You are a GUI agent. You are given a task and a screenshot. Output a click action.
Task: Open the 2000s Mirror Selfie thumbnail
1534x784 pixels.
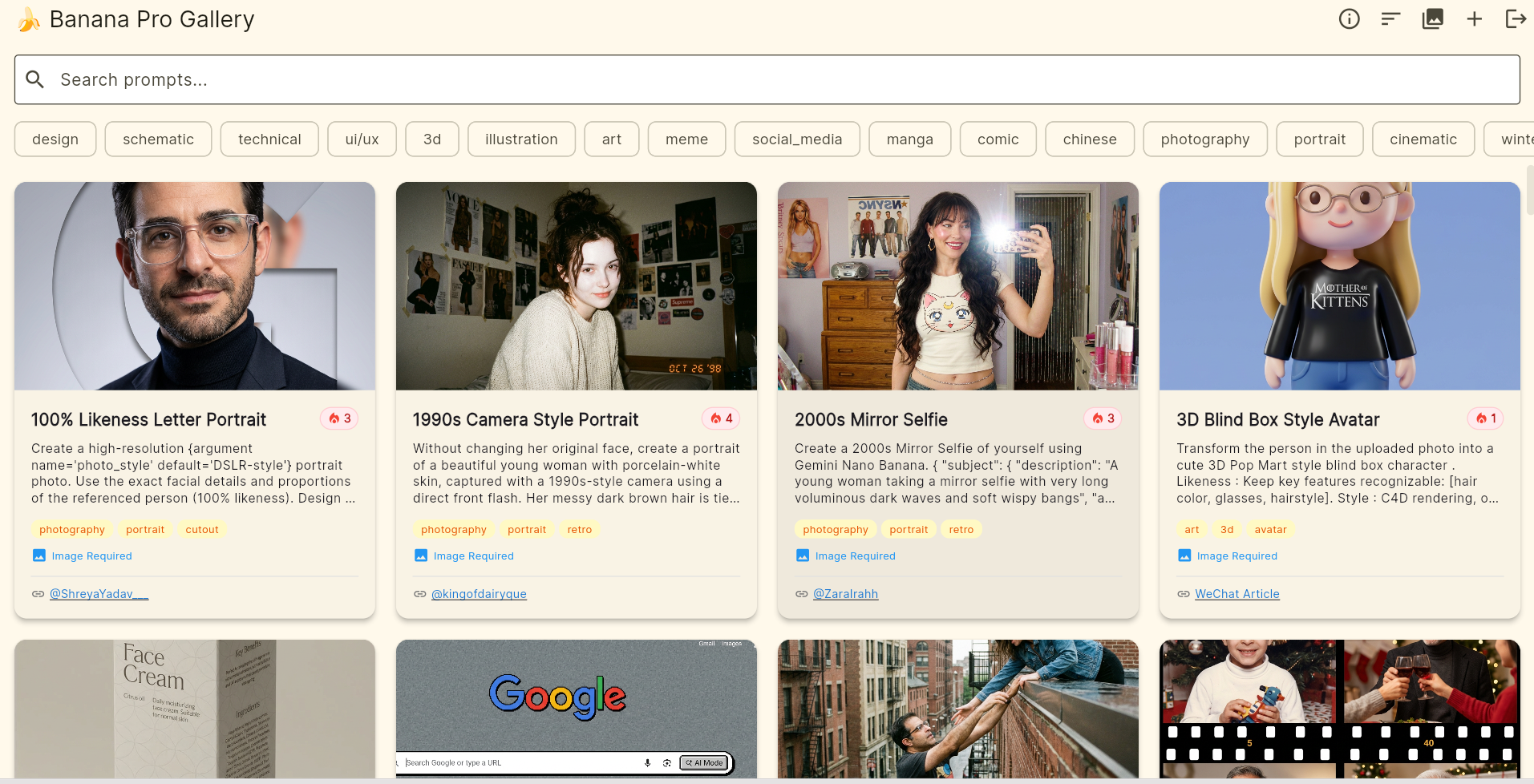click(958, 286)
